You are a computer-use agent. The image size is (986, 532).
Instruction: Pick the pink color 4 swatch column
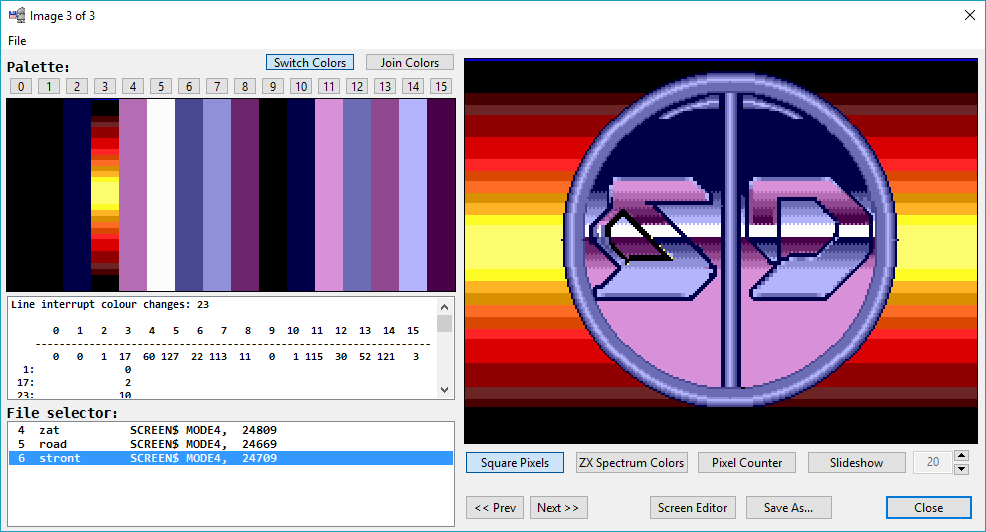coord(133,195)
